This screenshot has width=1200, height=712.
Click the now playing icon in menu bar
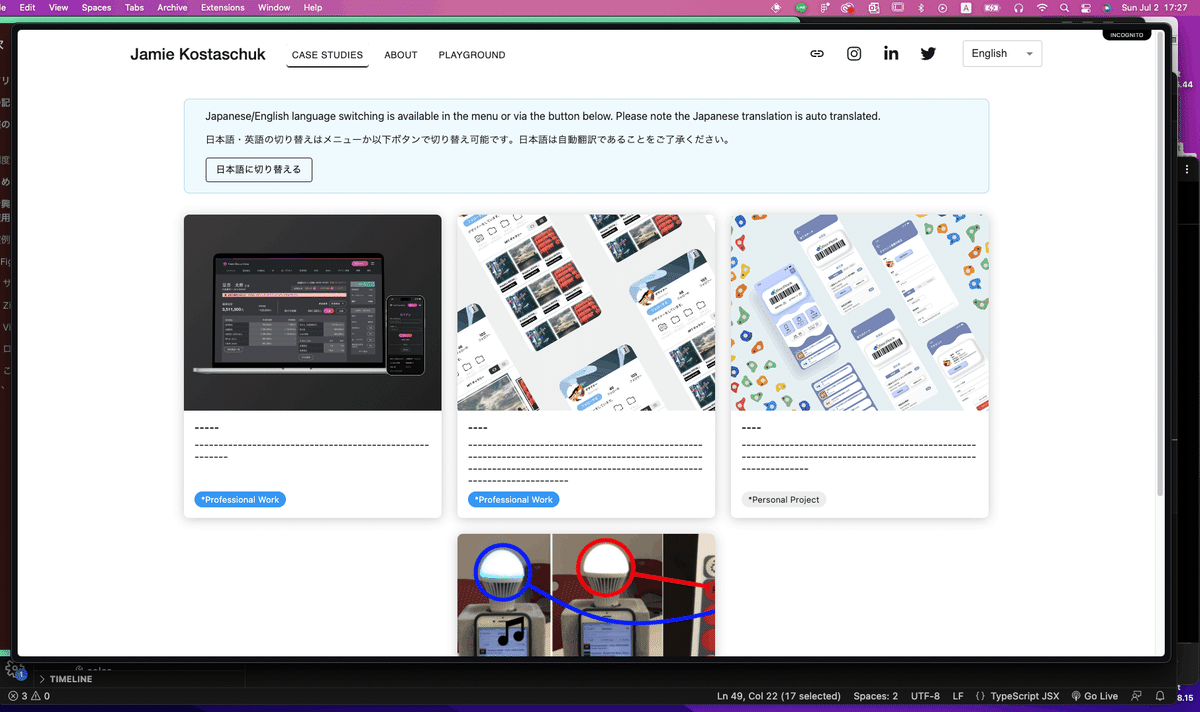(x=942, y=7)
